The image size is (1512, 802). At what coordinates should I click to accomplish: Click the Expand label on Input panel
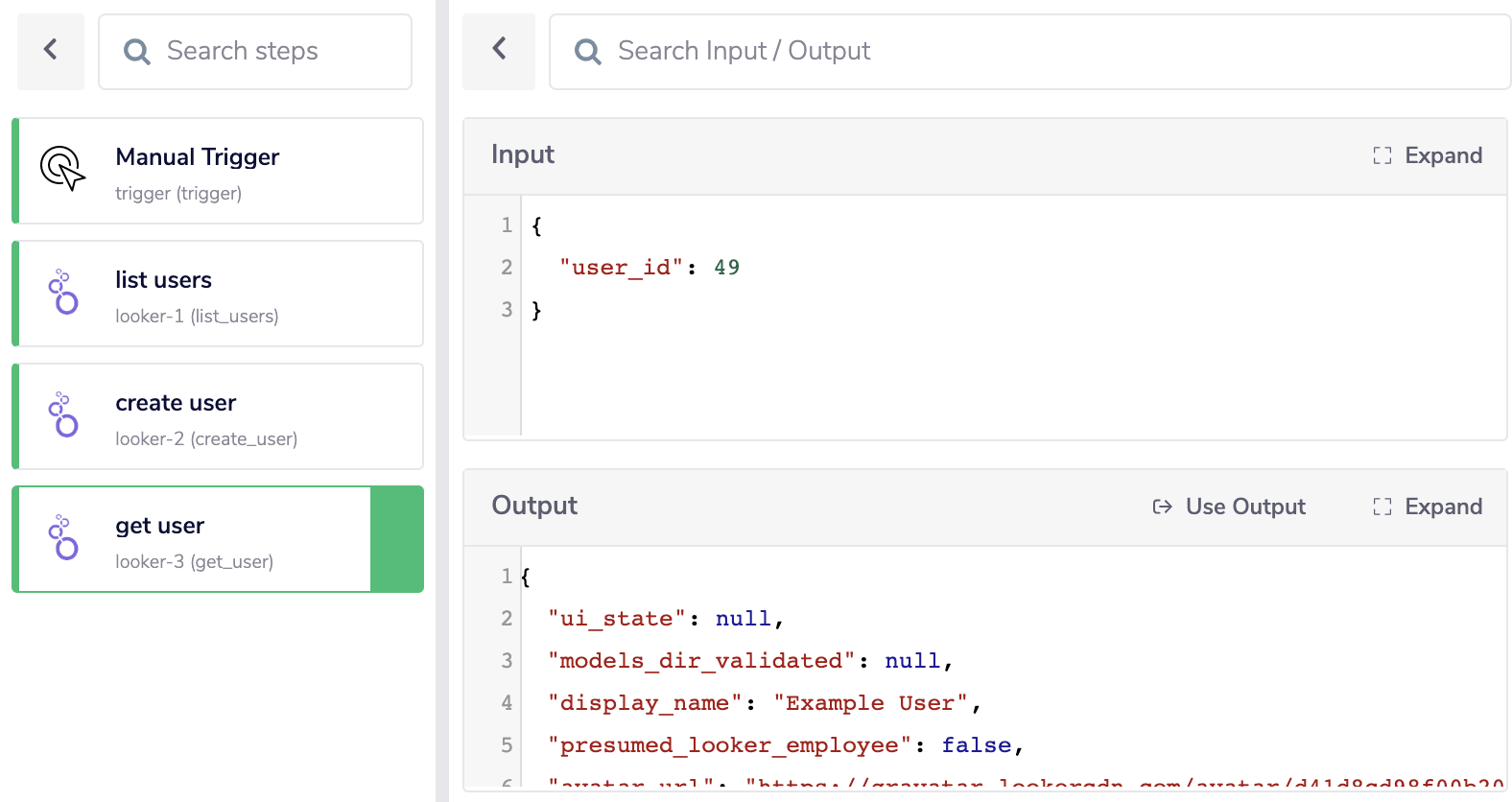[x=1443, y=155]
